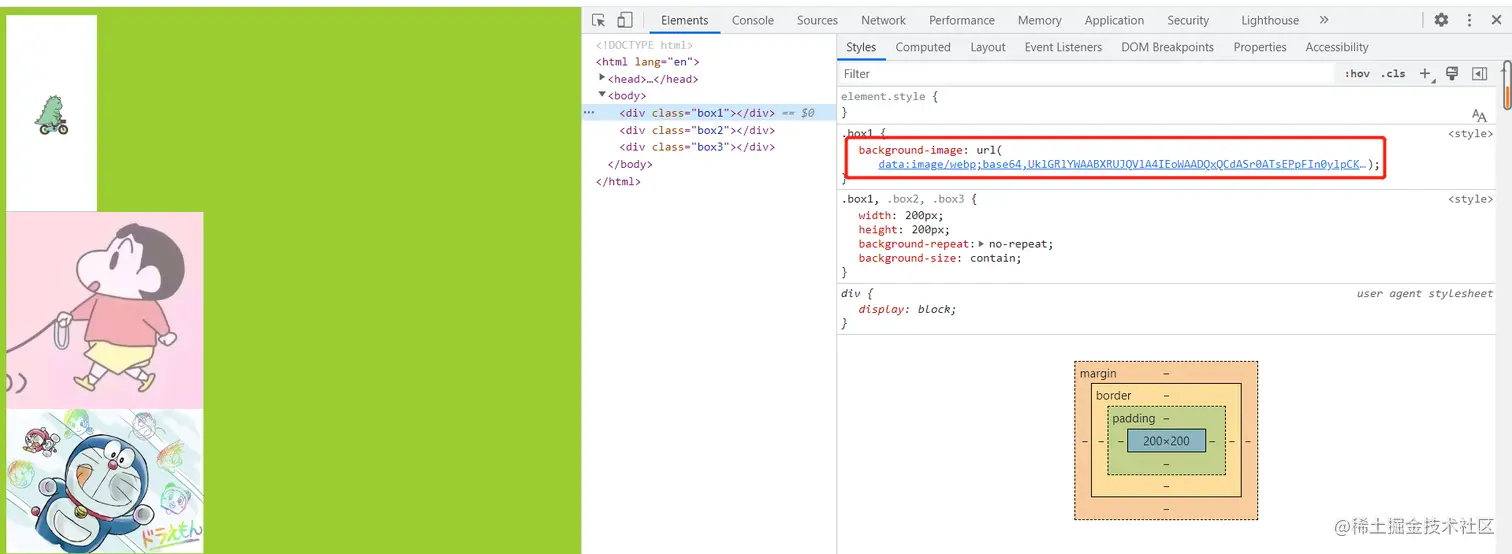Open the DOM Breakpoints sub-tab
The height and width of the screenshot is (554, 1512).
pos(1167,47)
